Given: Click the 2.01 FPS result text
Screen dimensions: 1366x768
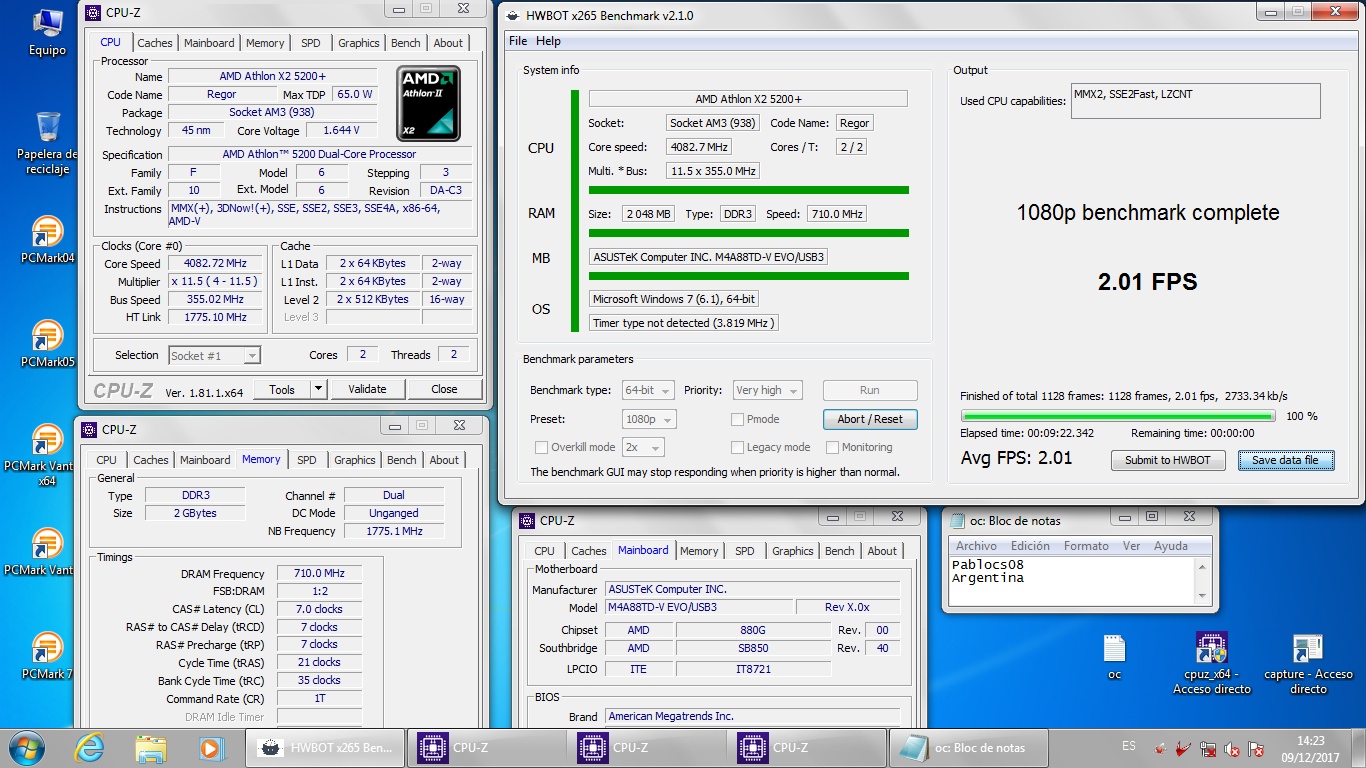Looking at the screenshot, I should pos(1147,282).
